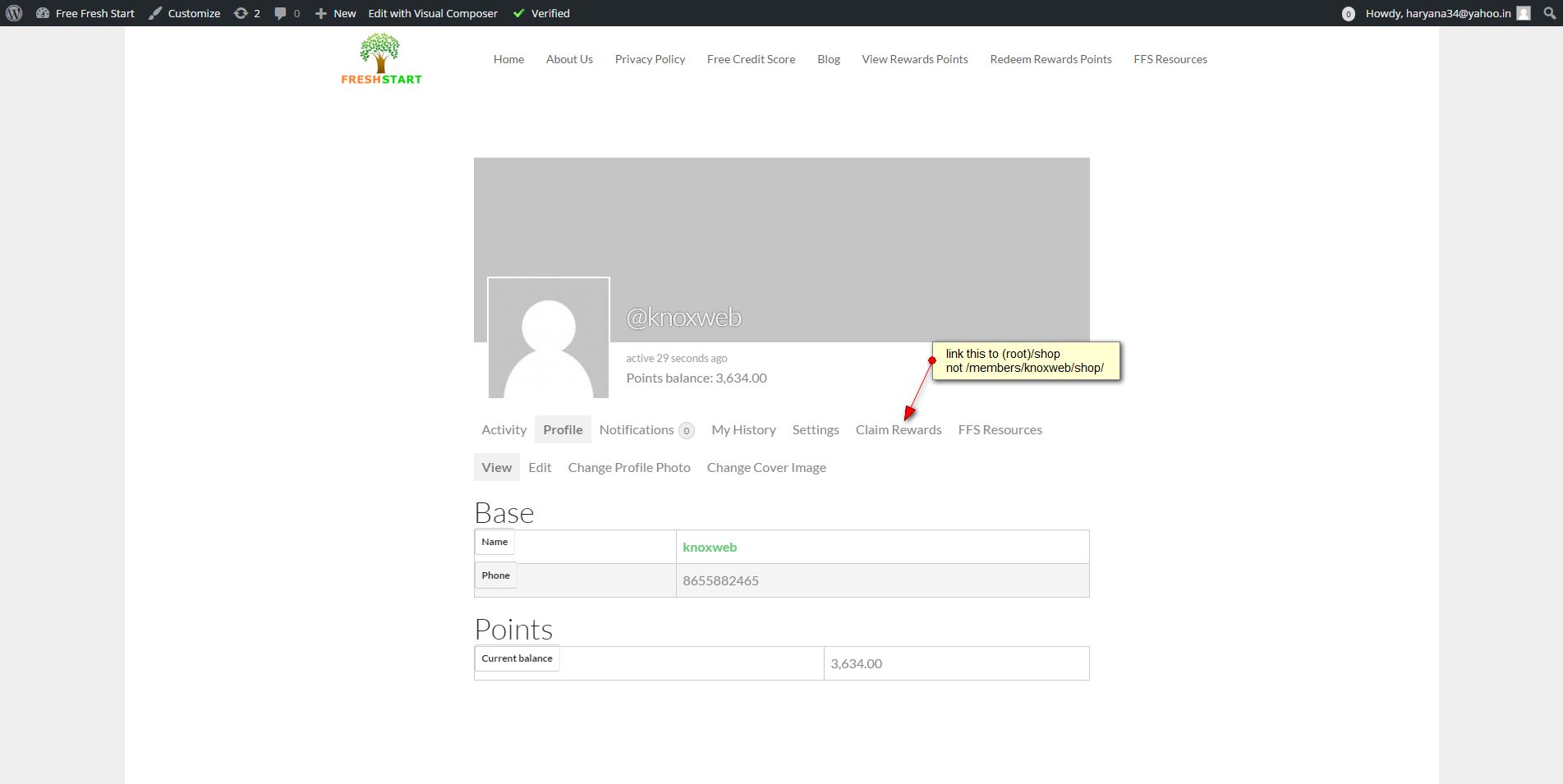The image size is (1563, 784).
Task: Select the Profile tab
Action: pos(563,429)
